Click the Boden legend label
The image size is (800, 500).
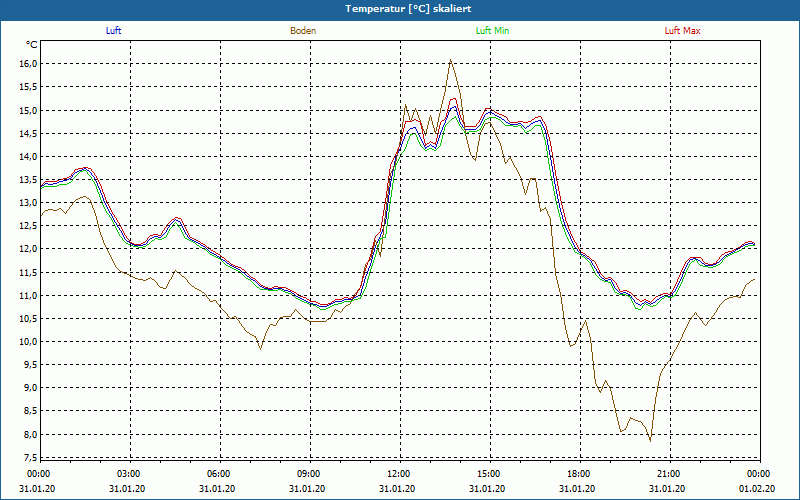[303, 31]
